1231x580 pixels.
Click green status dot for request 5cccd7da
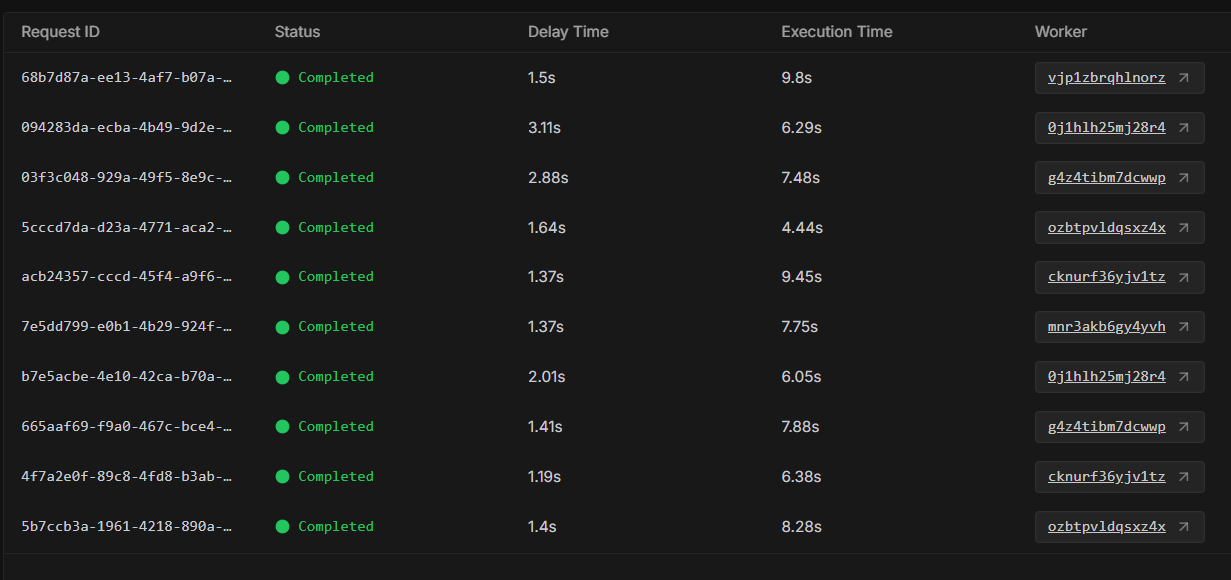tap(282, 227)
